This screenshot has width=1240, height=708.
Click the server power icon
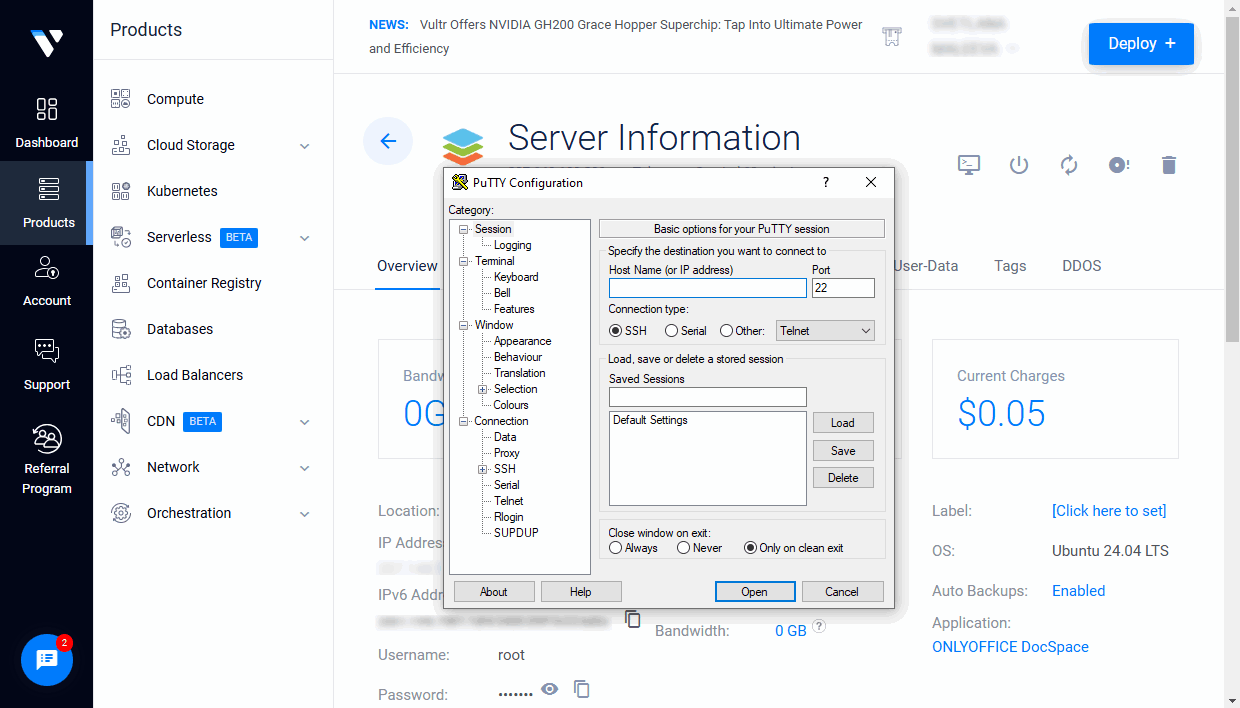point(1018,165)
